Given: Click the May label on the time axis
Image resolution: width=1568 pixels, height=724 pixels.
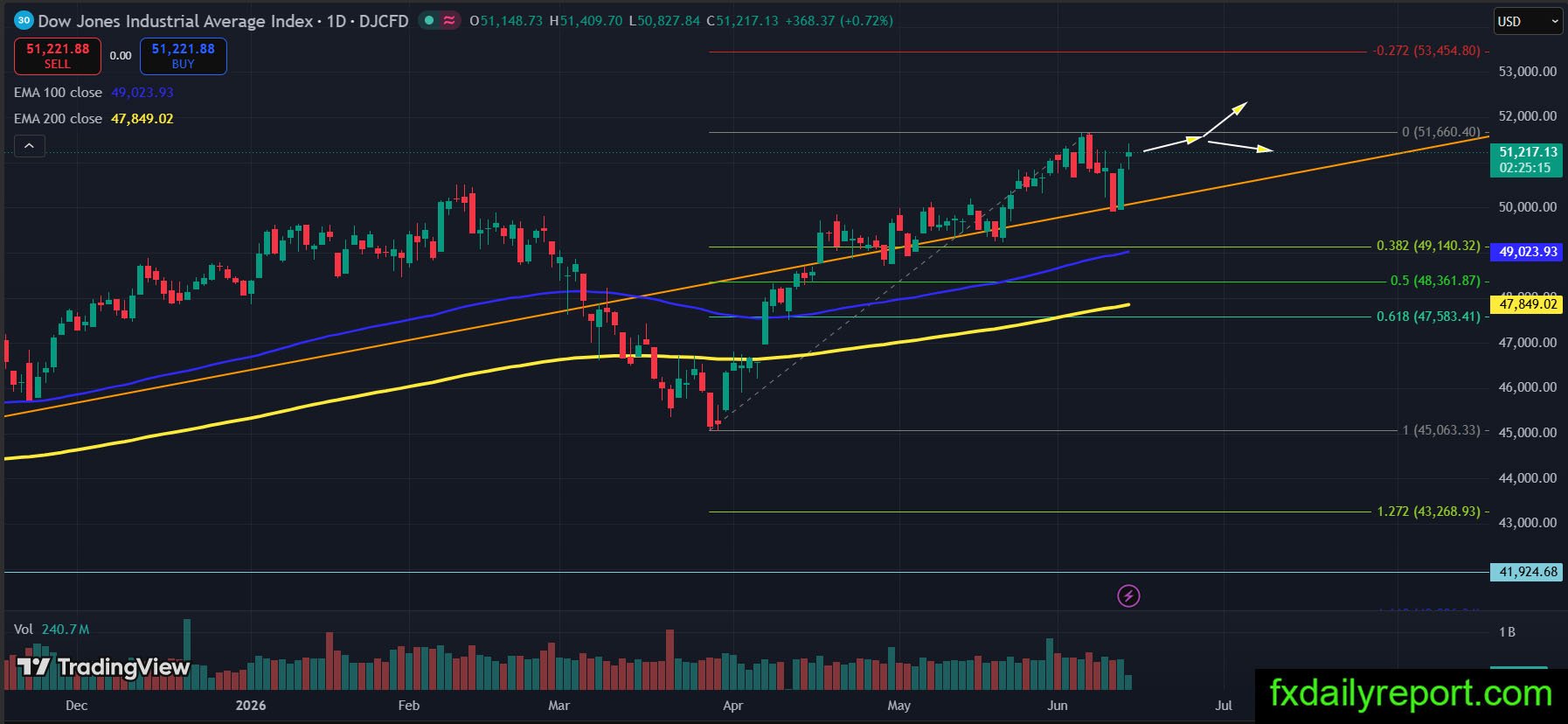Looking at the screenshot, I should coord(898,706).
